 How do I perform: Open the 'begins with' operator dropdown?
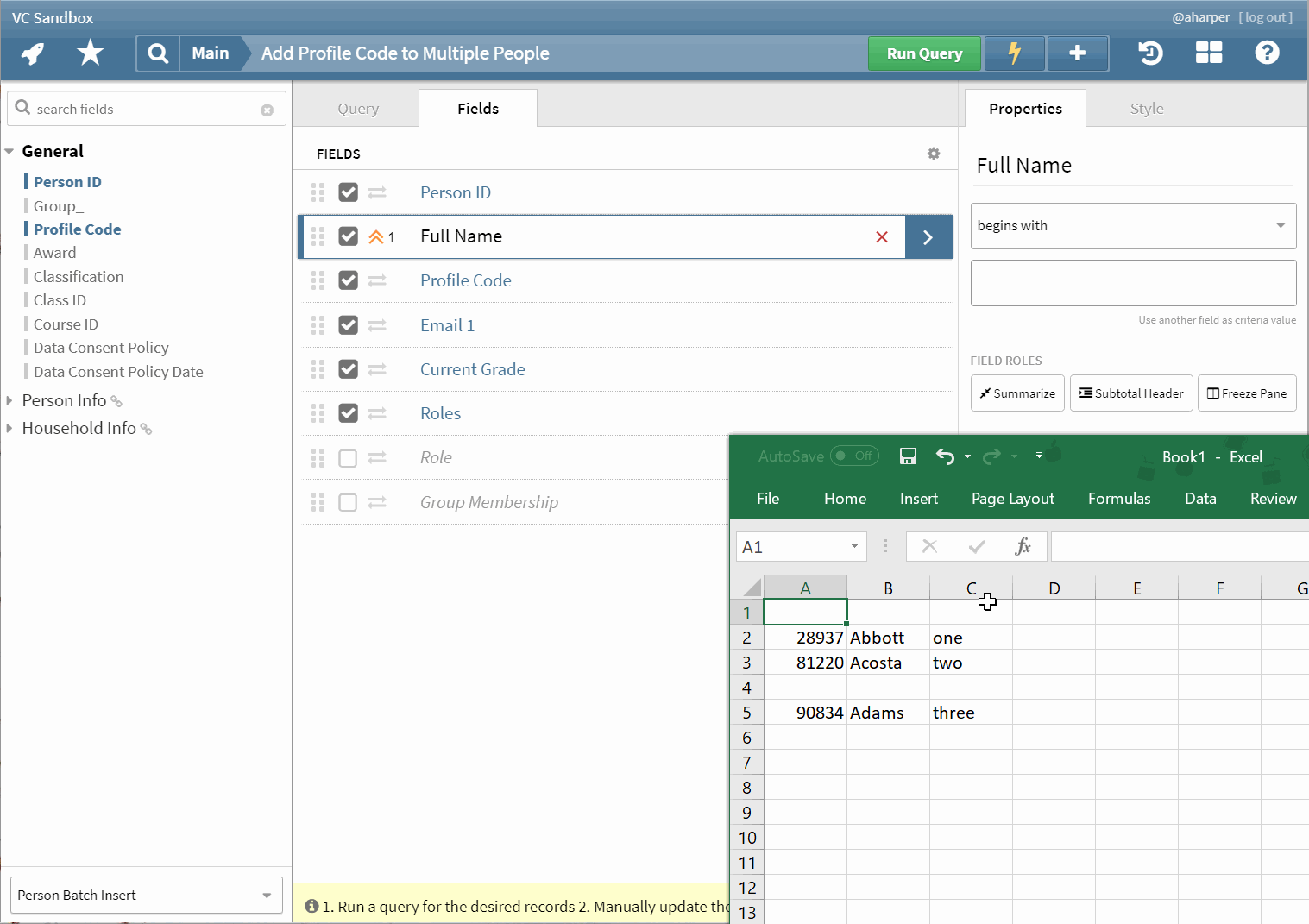1133,226
